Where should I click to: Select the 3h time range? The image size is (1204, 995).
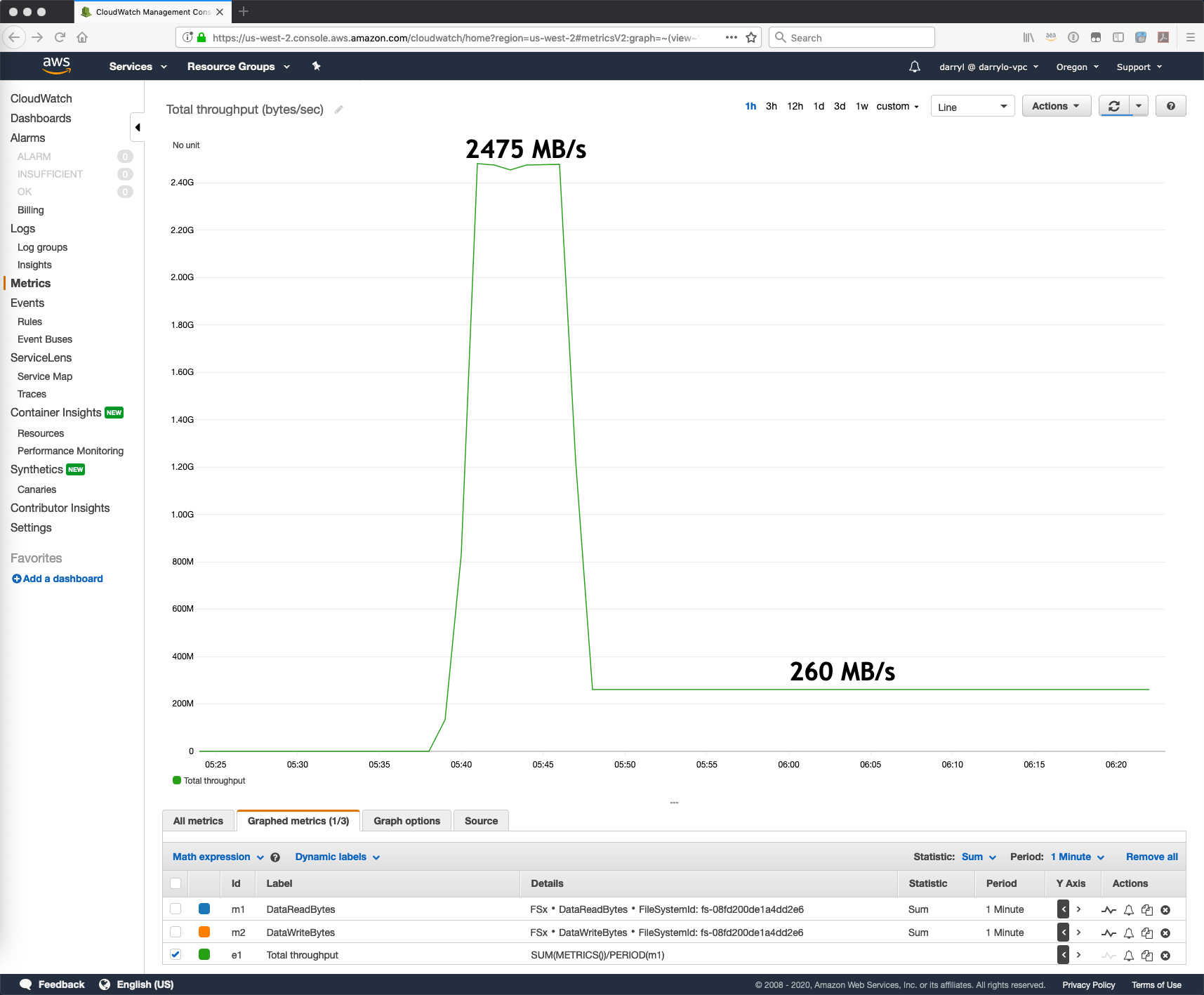pyautogui.click(x=770, y=106)
